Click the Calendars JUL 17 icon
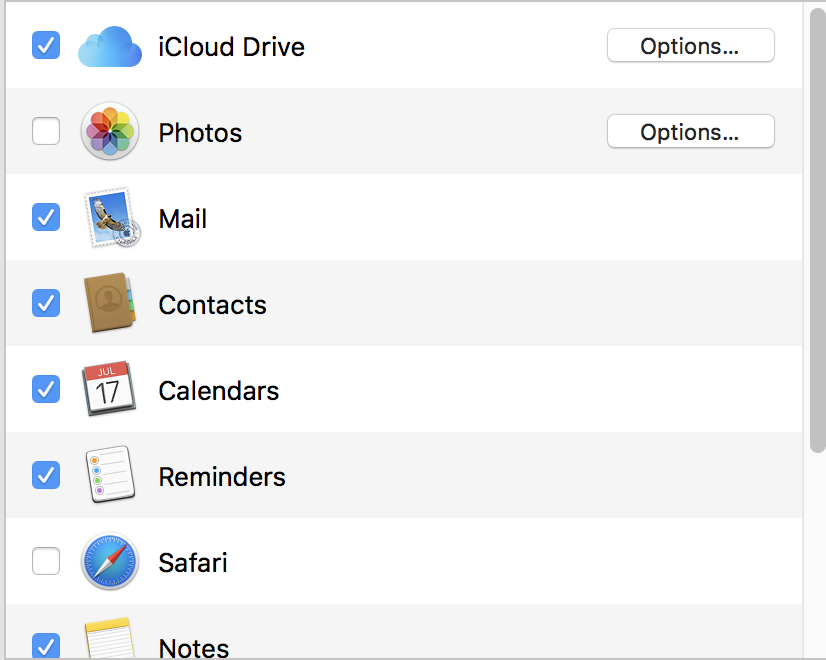 109,388
